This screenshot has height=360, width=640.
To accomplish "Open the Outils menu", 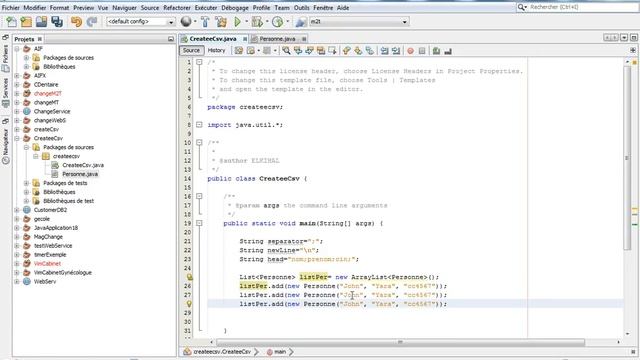I will 301,7.
